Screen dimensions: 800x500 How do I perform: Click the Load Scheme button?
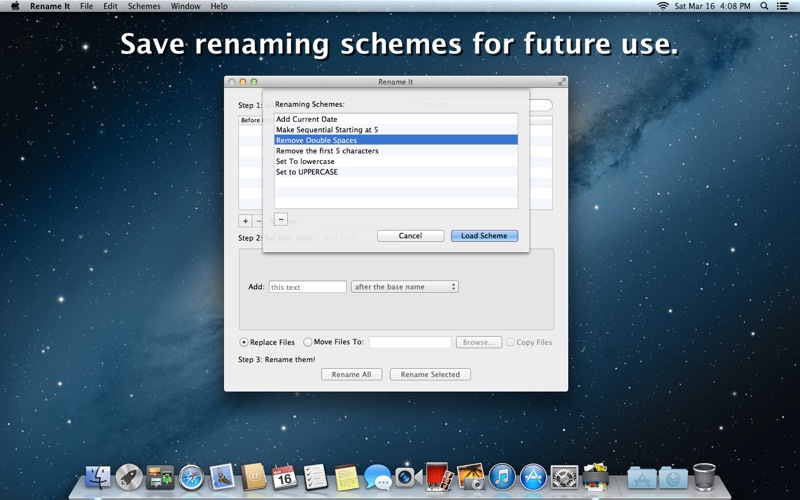[485, 236]
